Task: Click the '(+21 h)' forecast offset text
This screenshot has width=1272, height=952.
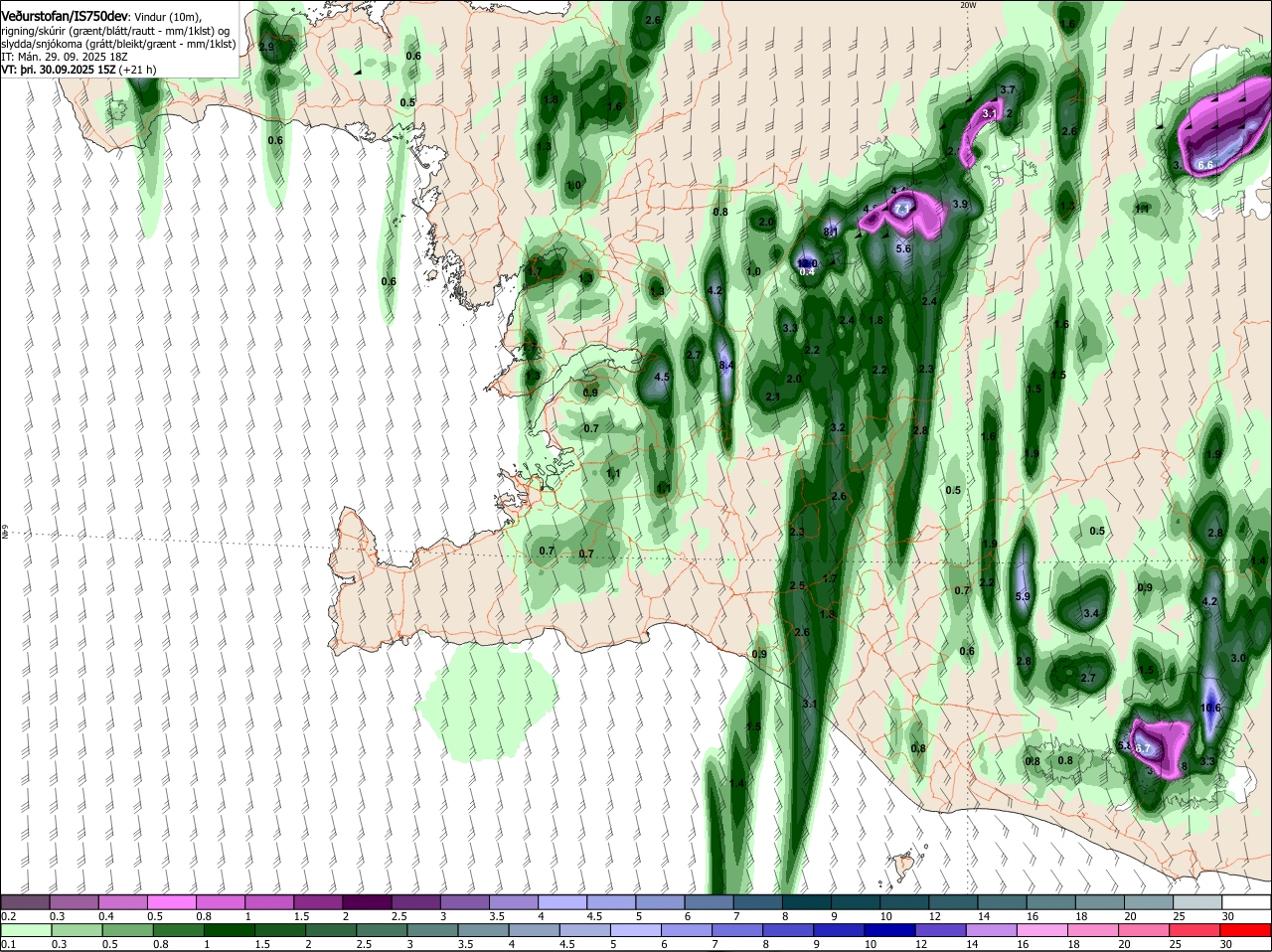Action: (137, 70)
